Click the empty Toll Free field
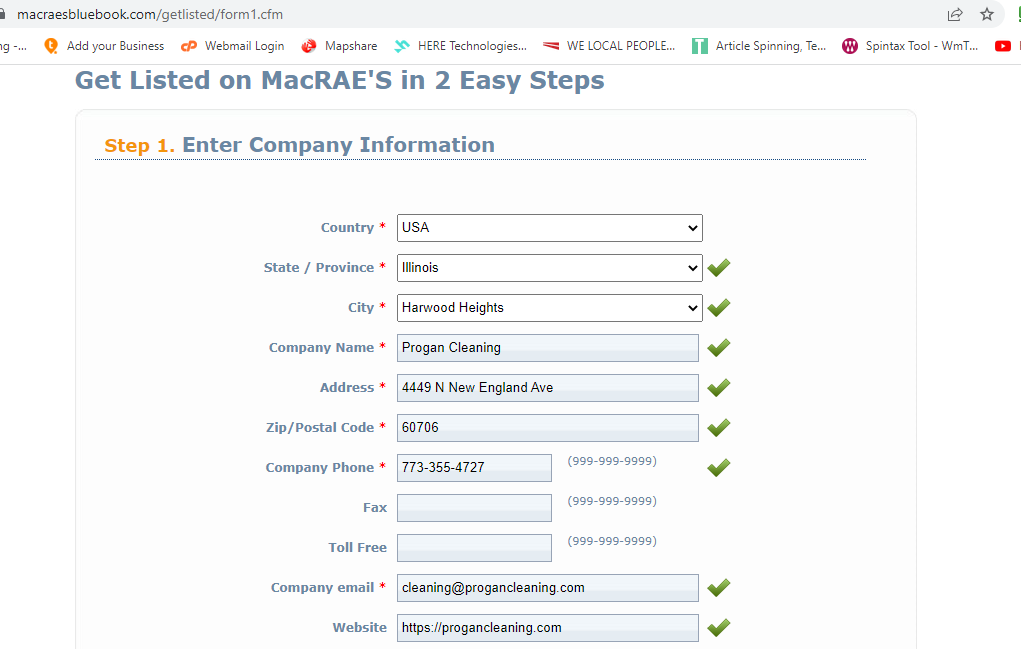Viewport: 1021px width, 649px height. pyautogui.click(x=474, y=548)
